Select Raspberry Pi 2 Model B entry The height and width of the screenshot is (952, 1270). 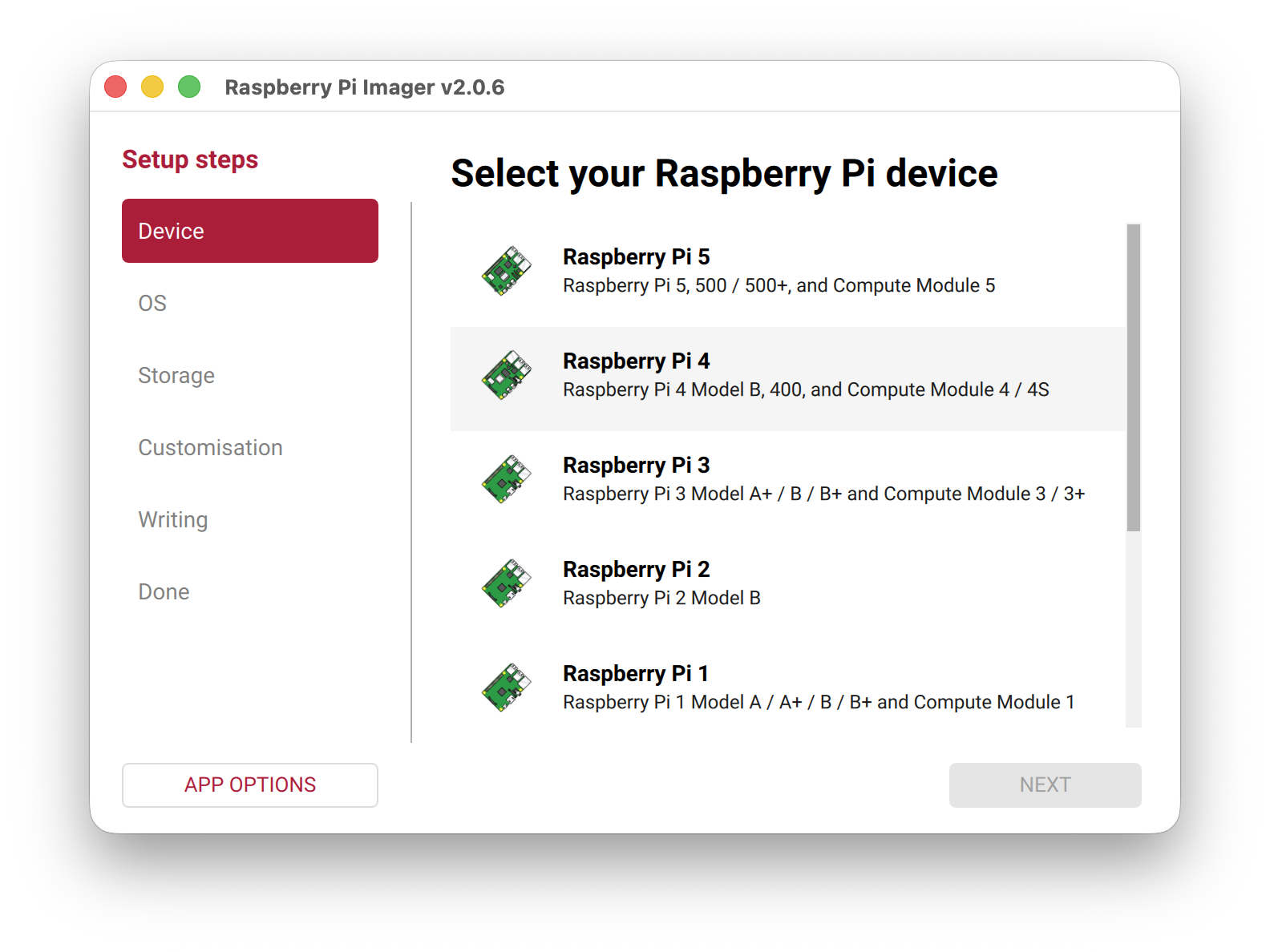pos(661,599)
